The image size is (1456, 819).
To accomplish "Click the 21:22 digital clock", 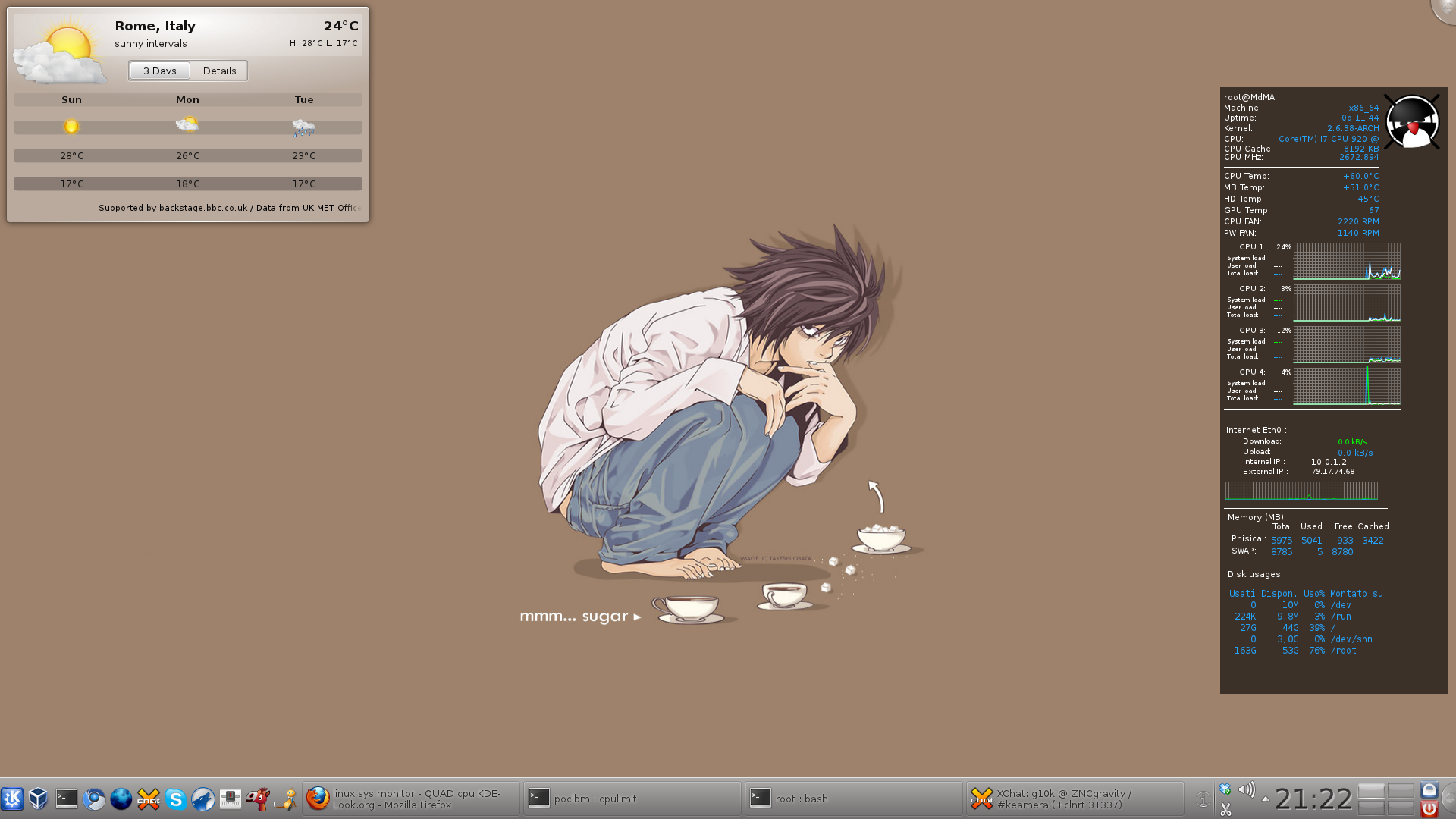I will click(x=1313, y=799).
